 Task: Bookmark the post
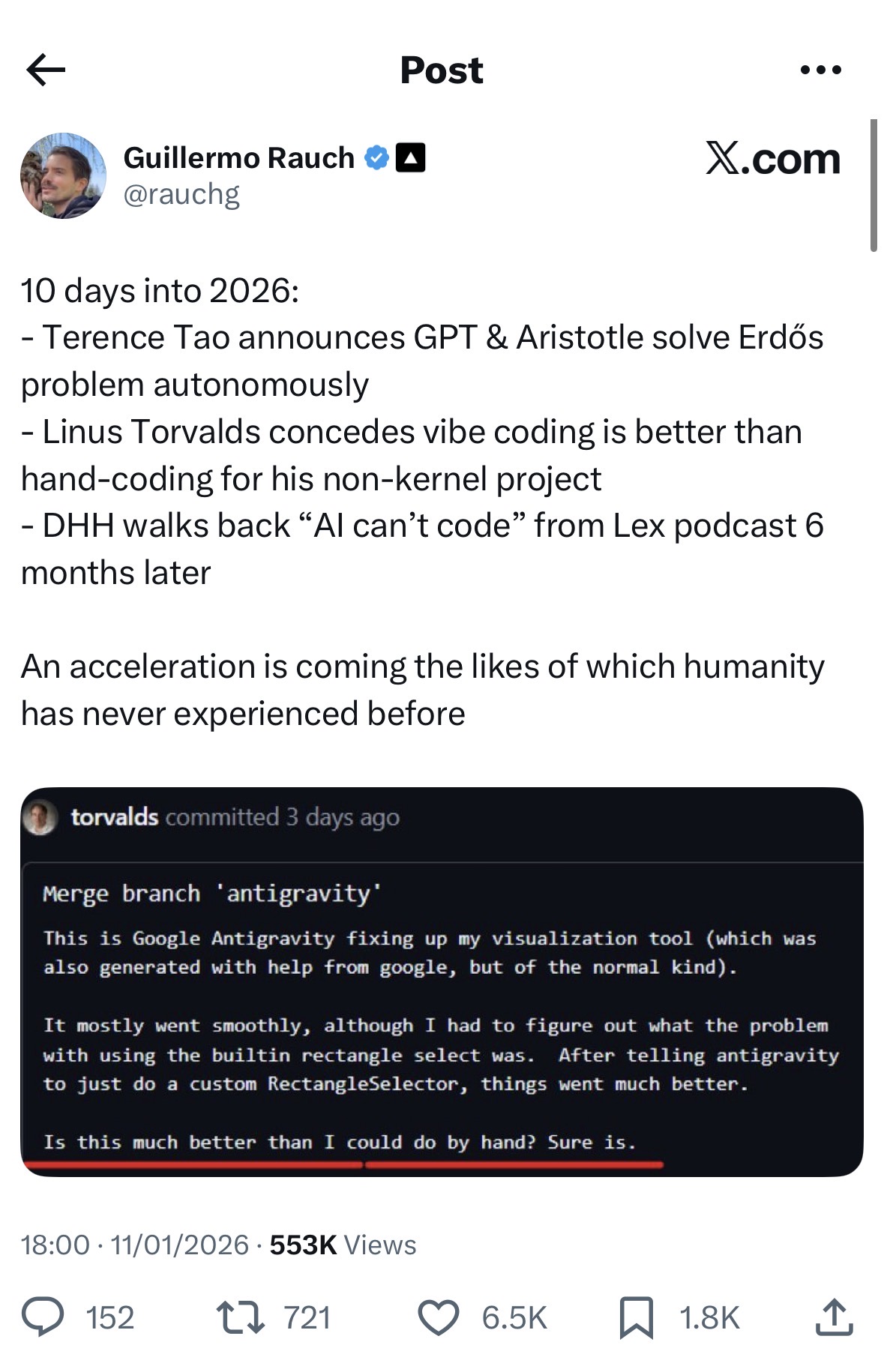click(637, 1318)
